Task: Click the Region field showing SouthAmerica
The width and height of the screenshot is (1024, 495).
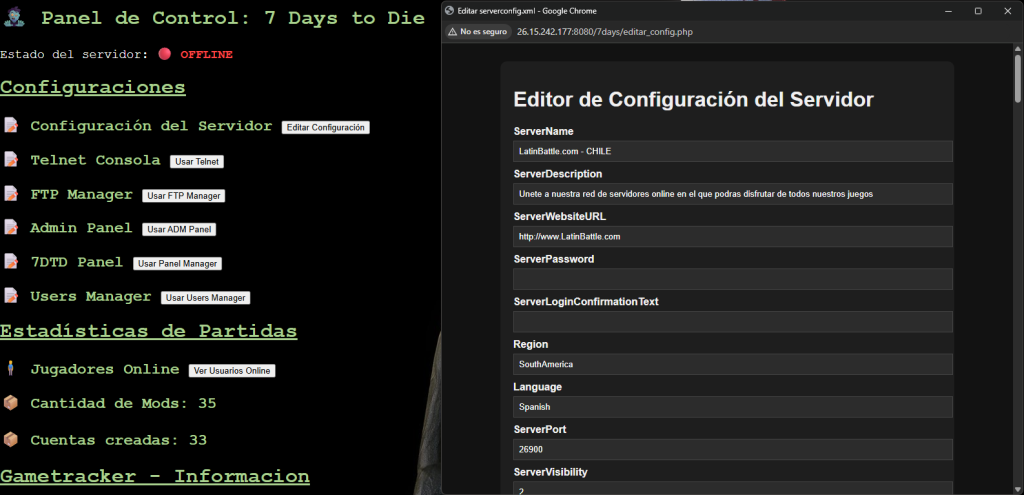Action: (733, 364)
